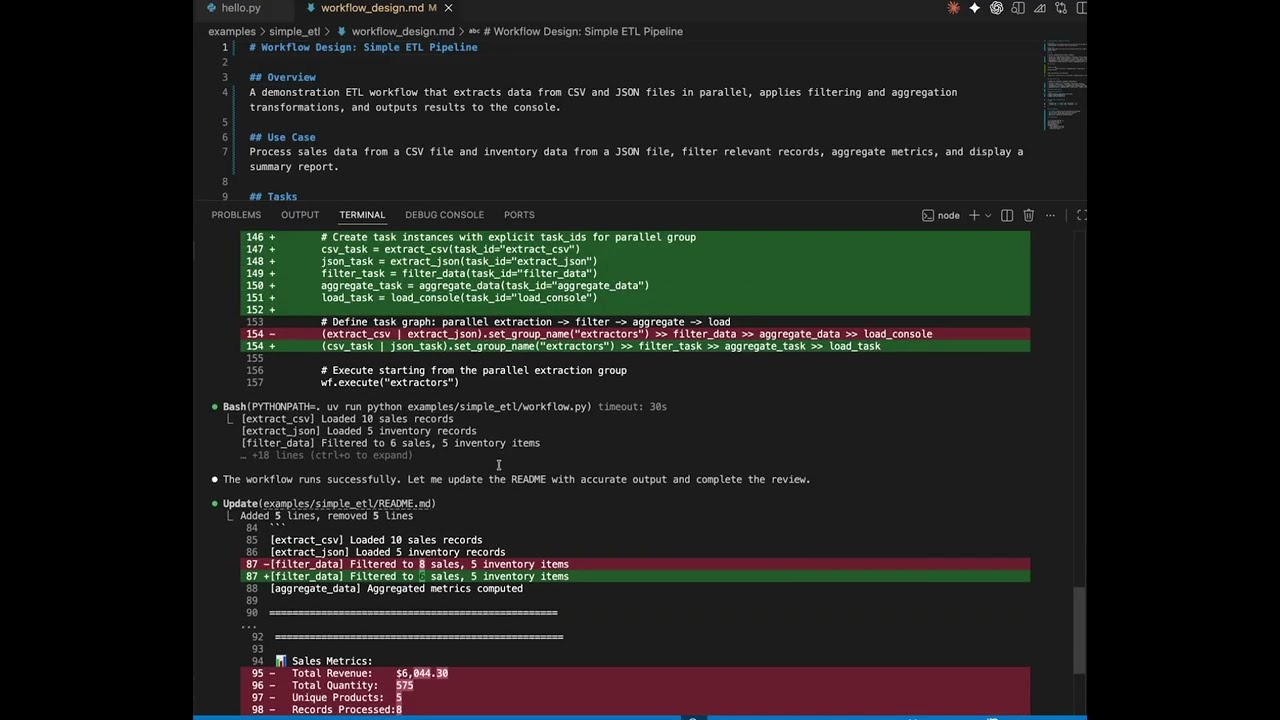The width and height of the screenshot is (1280, 720).
Task: Kill terminal with the trash icon
Action: click(1029, 215)
